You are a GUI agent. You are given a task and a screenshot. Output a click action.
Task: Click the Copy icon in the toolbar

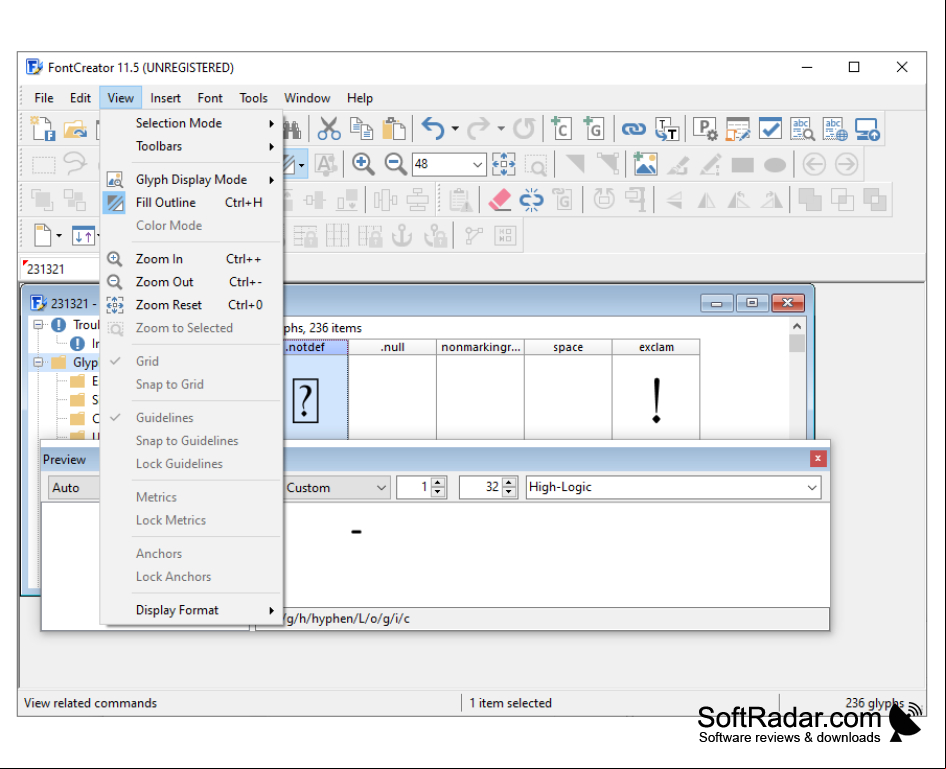pyautogui.click(x=361, y=128)
